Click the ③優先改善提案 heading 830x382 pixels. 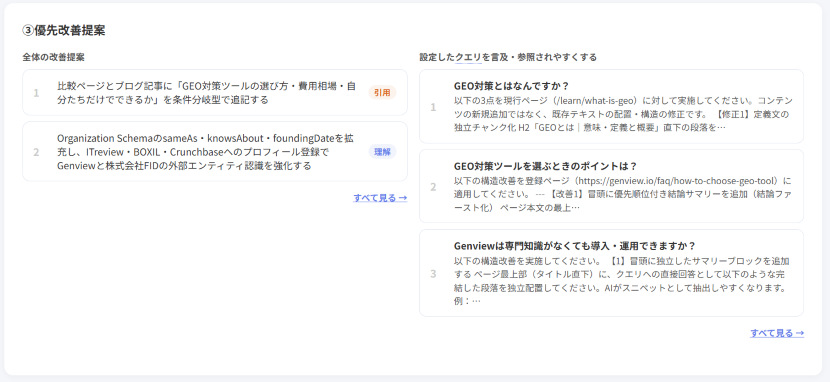point(64,30)
